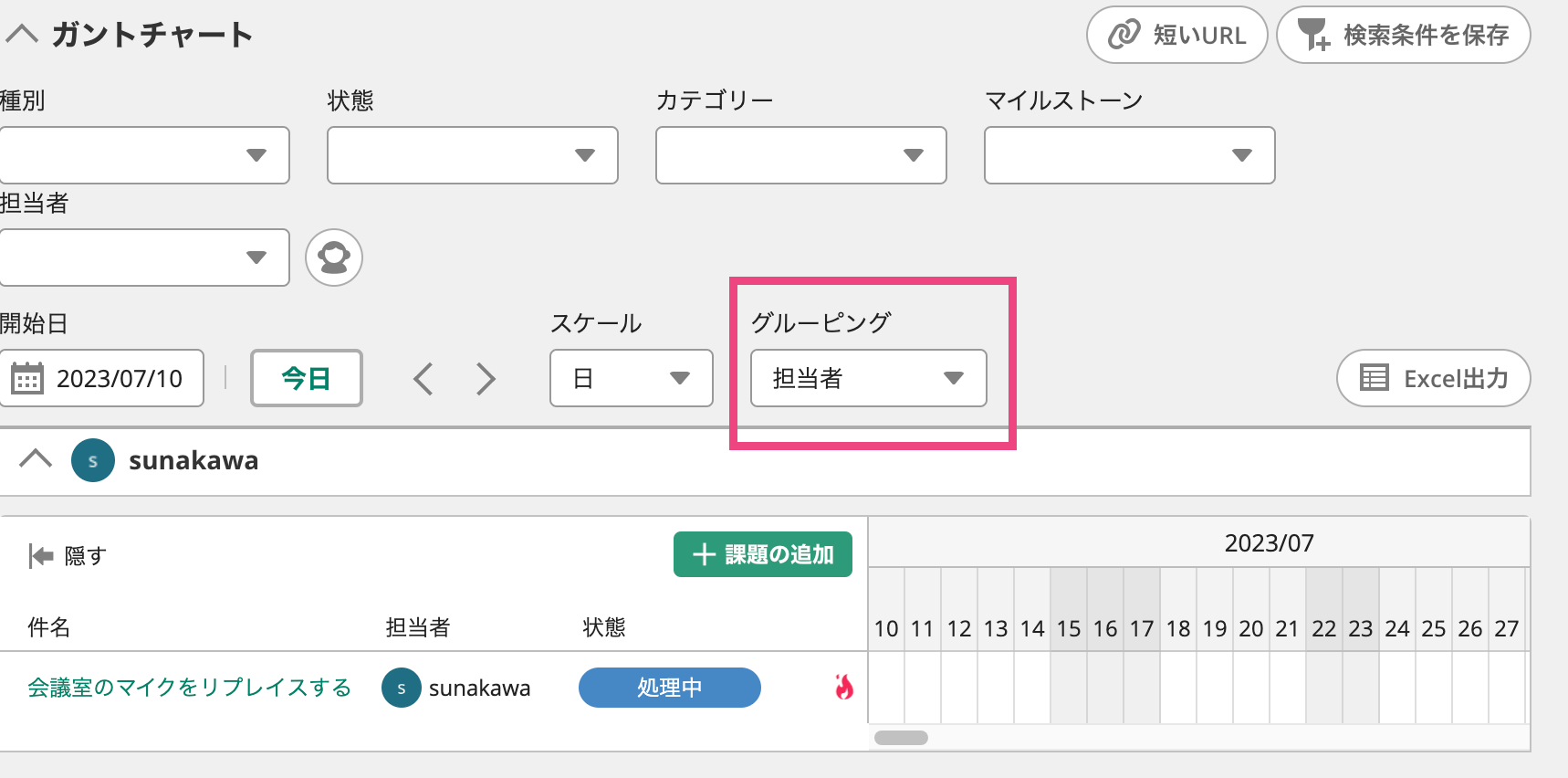Screen dimensions: 1568x778
Task: Go to previous period with left arrow
Action: pyautogui.click(x=423, y=378)
